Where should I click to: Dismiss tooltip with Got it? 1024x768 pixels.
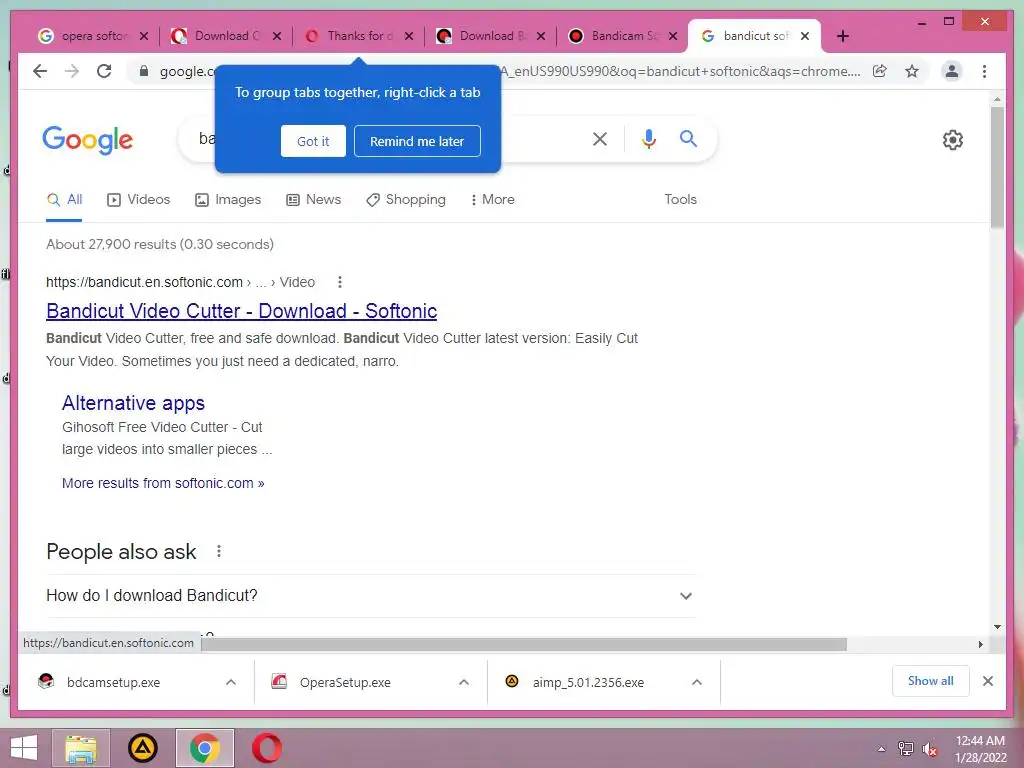[313, 141]
